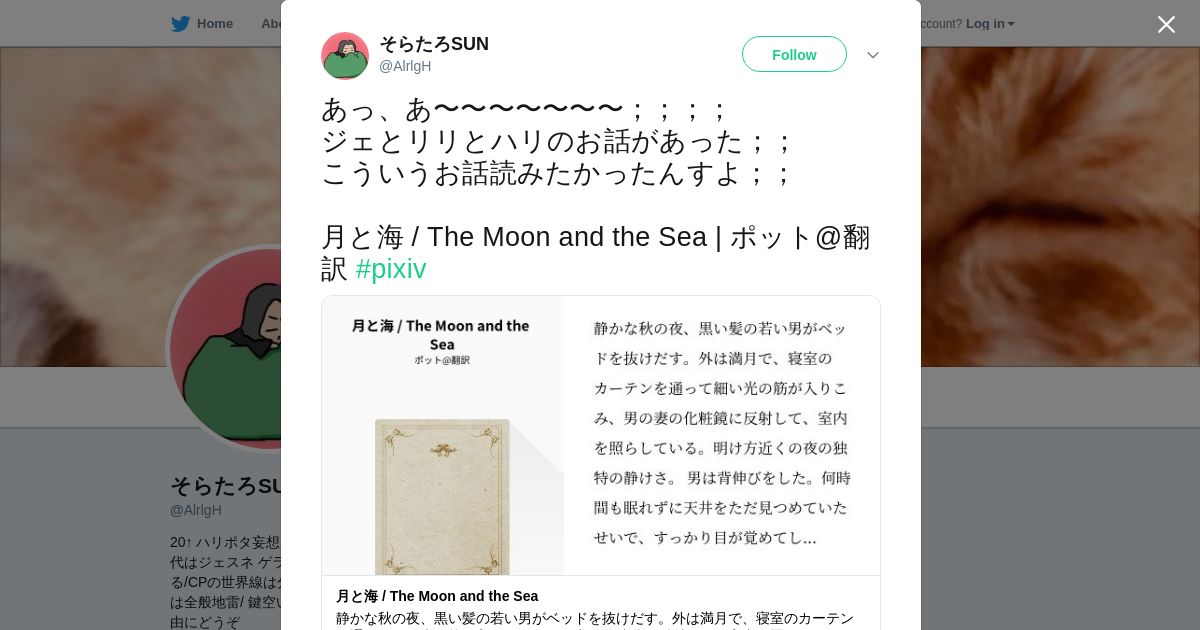Open the Home link in navigation bar
This screenshot has width=1200, height=630.
click(214, 24)
